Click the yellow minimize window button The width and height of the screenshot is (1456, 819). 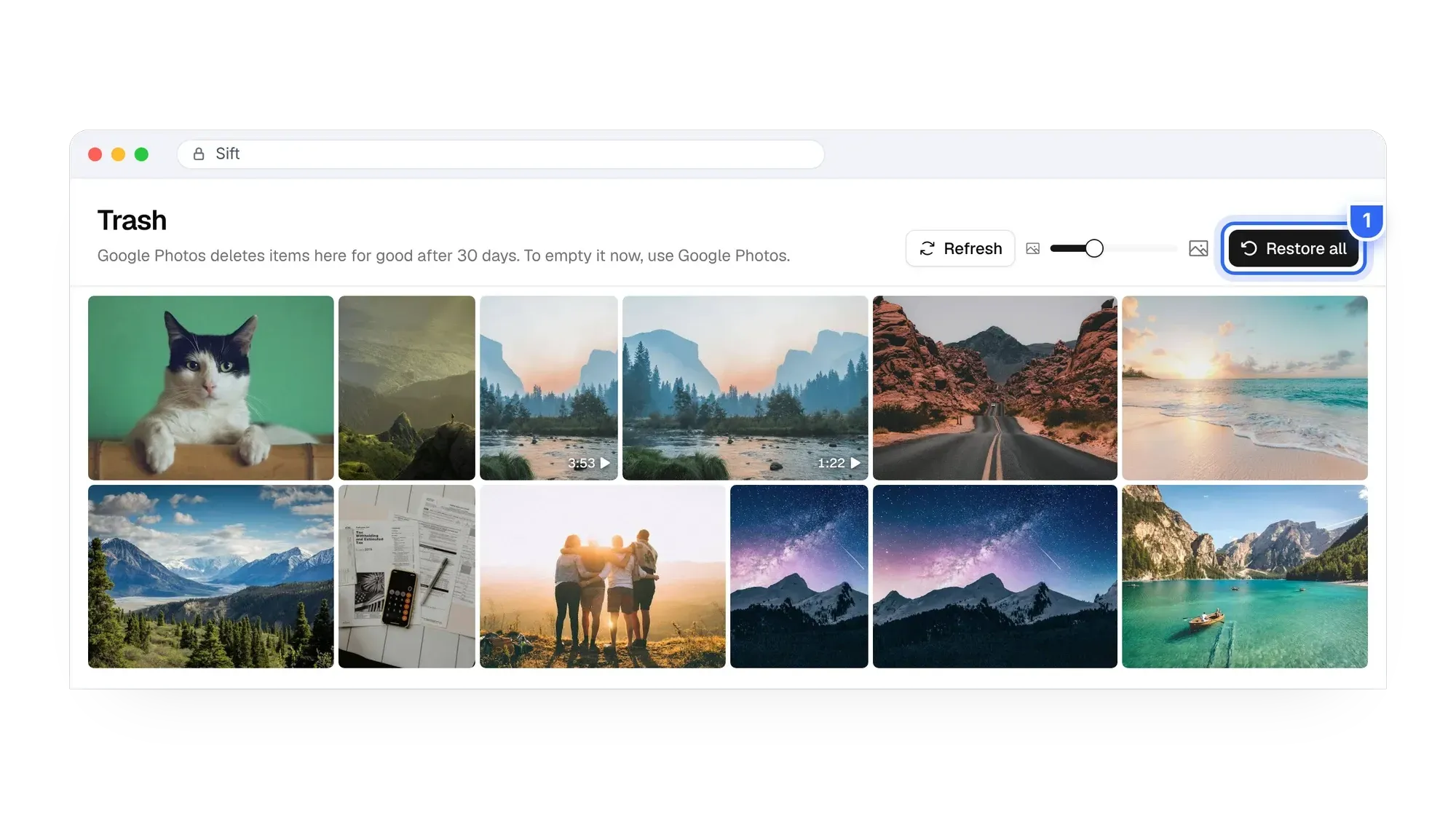coord(118,154)
